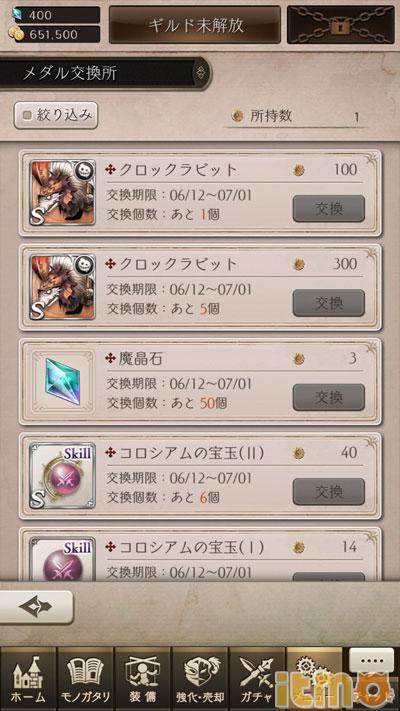
Task: Exchange the 100-medal クロックラビット
Action: tap(329, 209)
